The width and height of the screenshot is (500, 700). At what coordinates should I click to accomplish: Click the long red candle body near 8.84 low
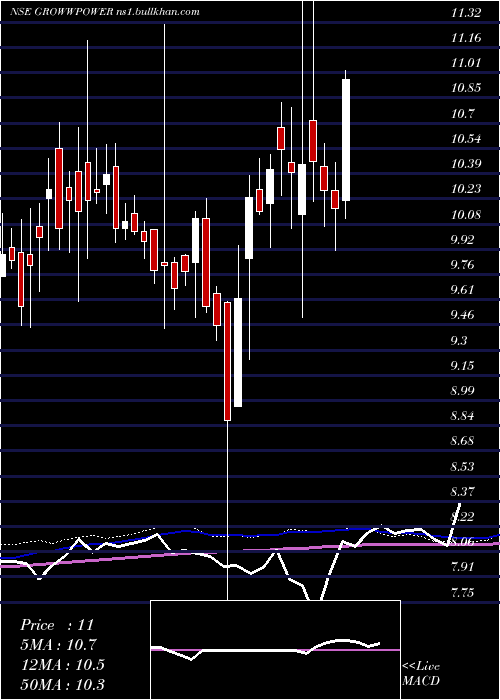(228, 361)
